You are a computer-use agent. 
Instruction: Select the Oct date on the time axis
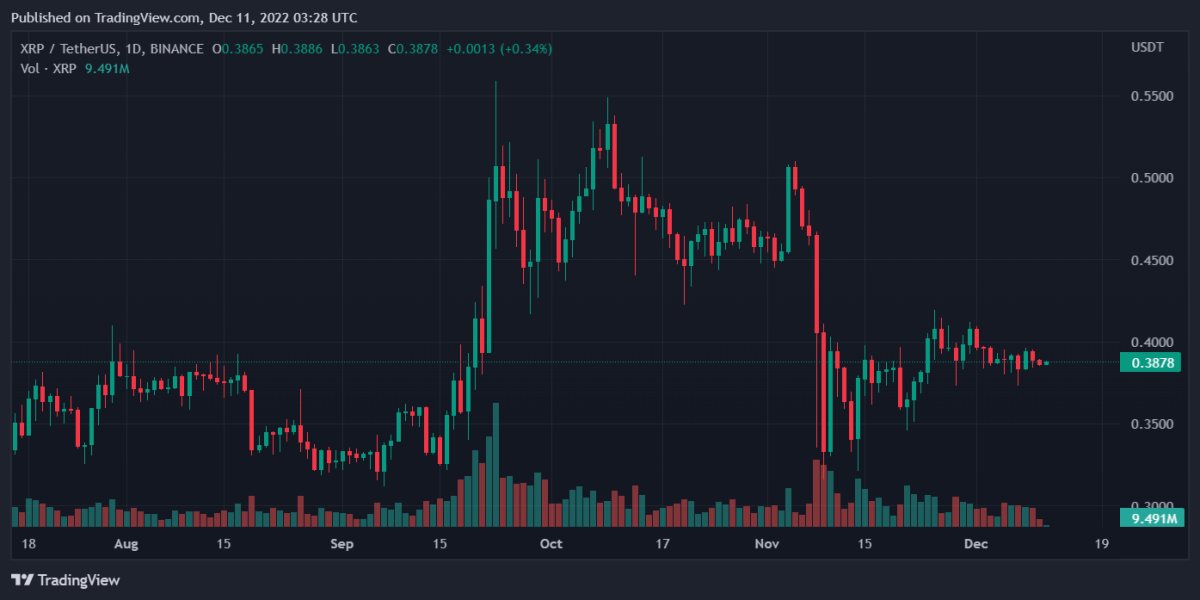tap(550, 544)
